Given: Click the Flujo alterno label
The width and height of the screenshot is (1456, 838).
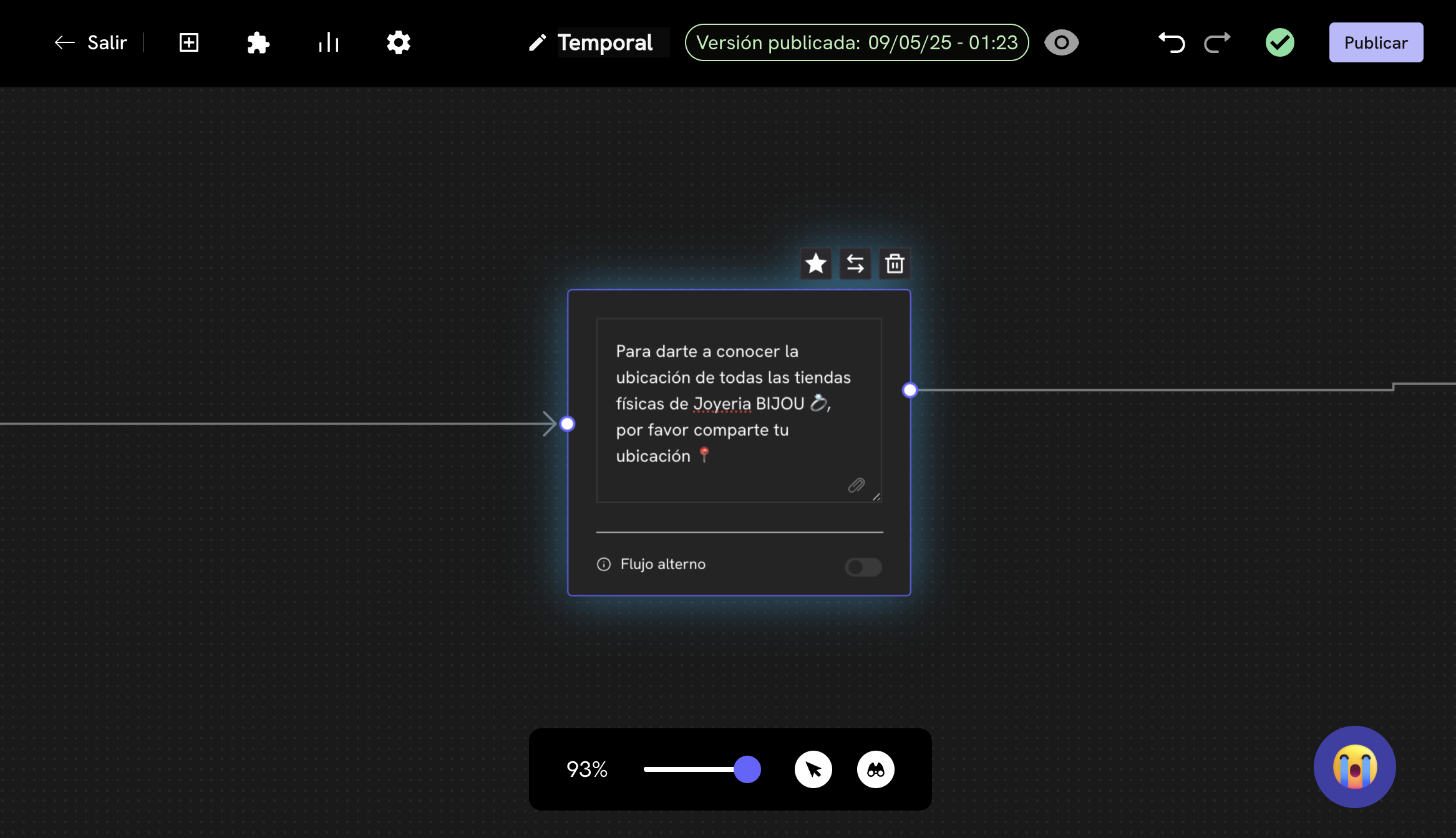Looking at the screenshot, I should tap(662, 564).
